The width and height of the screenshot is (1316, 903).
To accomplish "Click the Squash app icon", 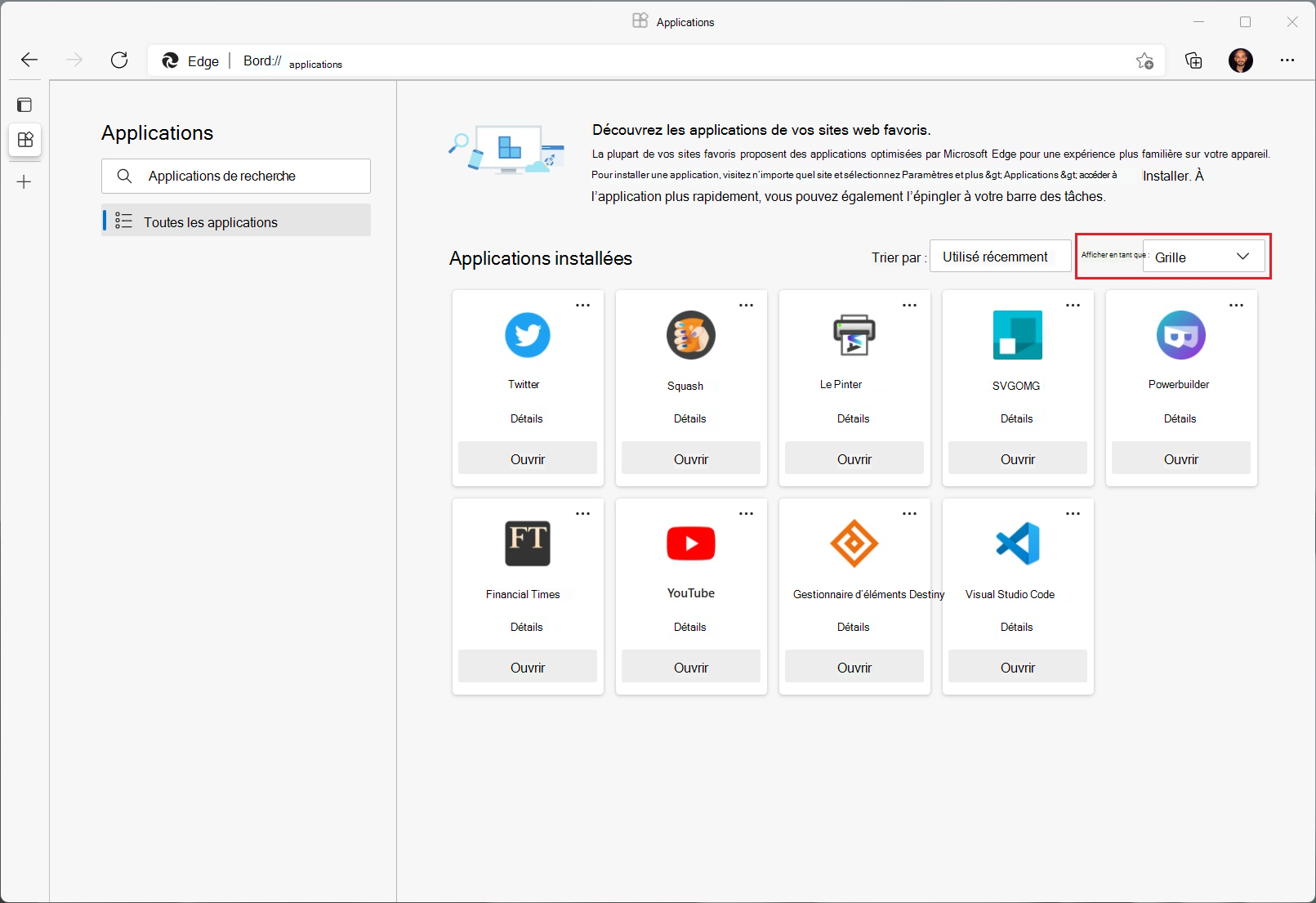I will coord(691,335).
